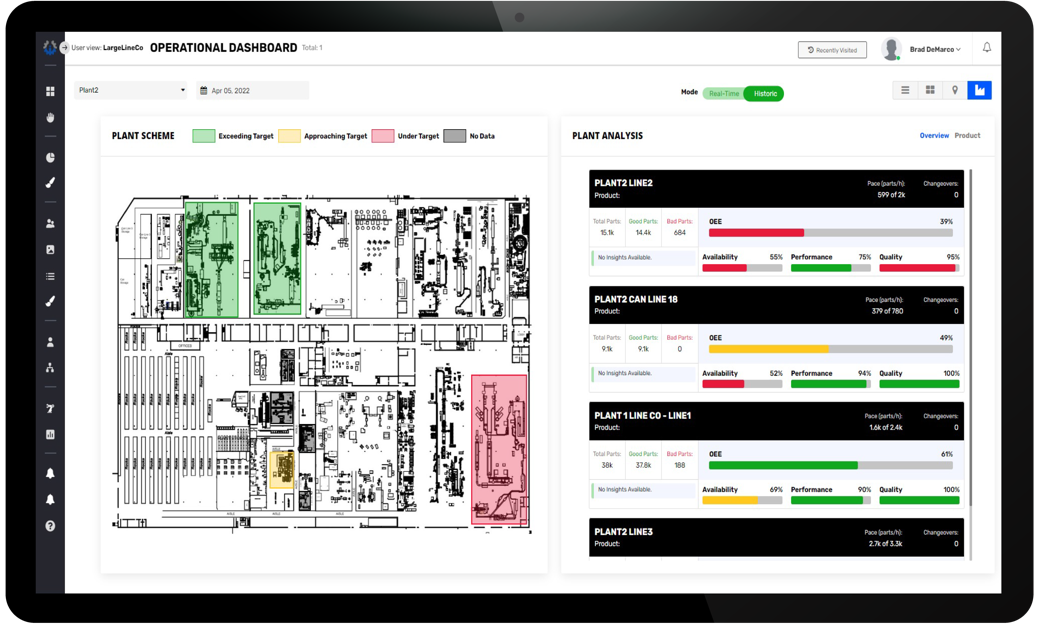1039x624 pixels.
Task: Open the map pin location view
Action: [x=955, y=89]
